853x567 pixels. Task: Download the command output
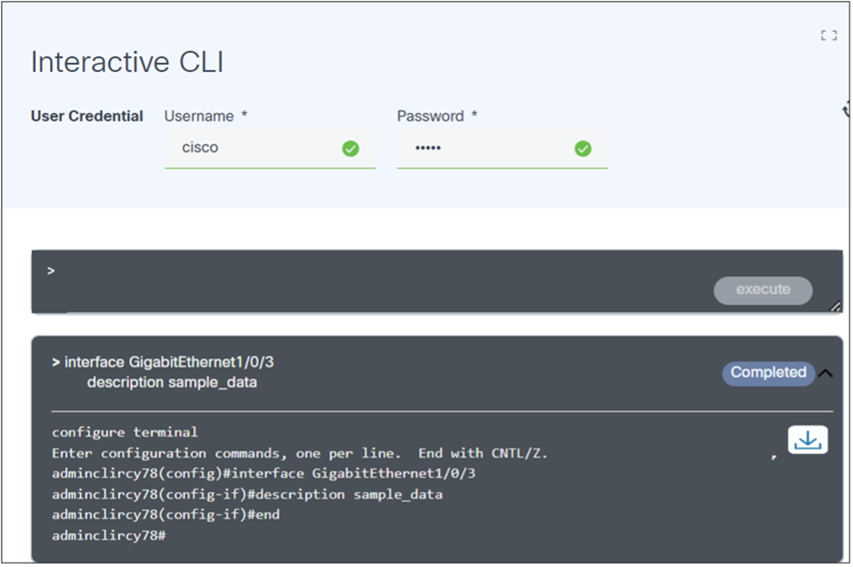[807, 440]
